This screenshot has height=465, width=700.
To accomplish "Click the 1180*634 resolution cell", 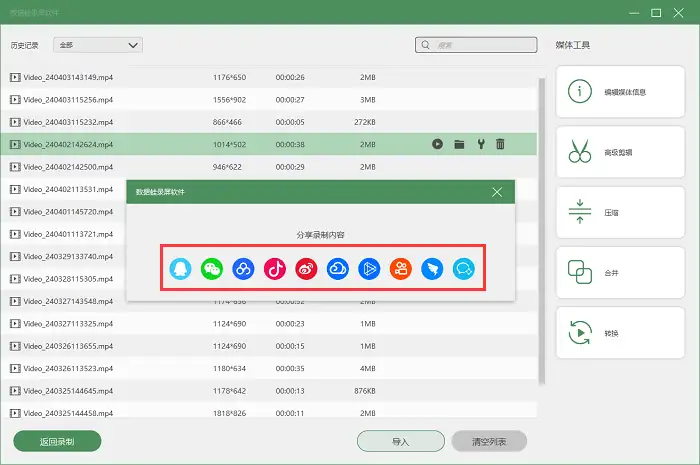I will 229,369.
